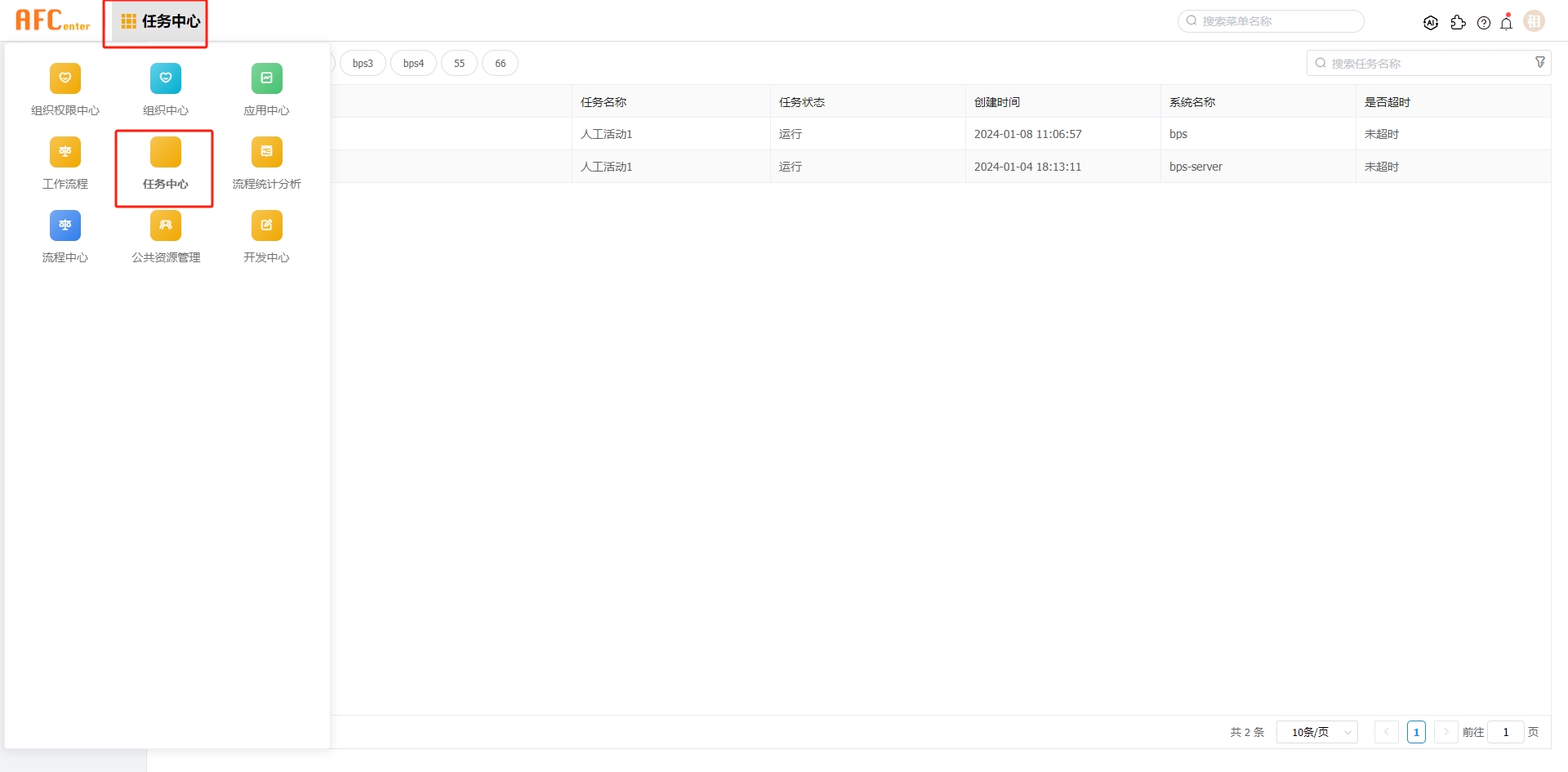Click the 租 user avatar
The image size is (1568, 772).
click(1534, 20)
